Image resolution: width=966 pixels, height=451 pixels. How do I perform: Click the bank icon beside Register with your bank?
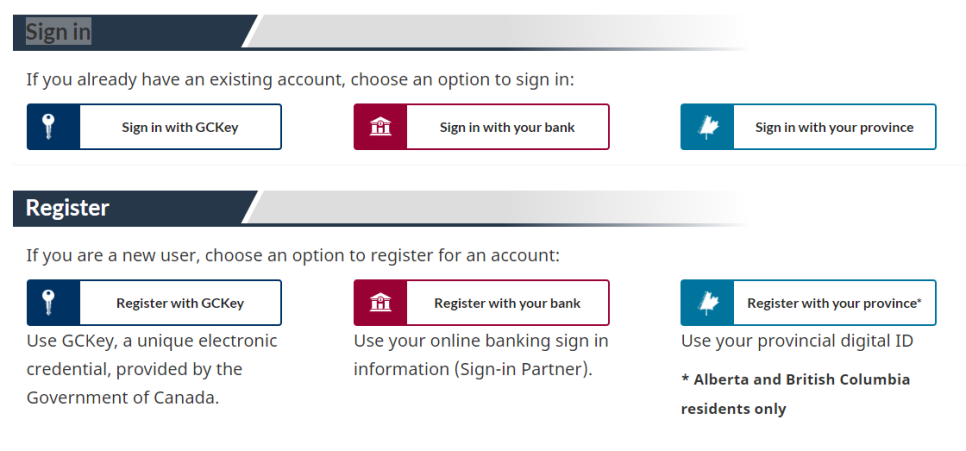coord(381,303)
